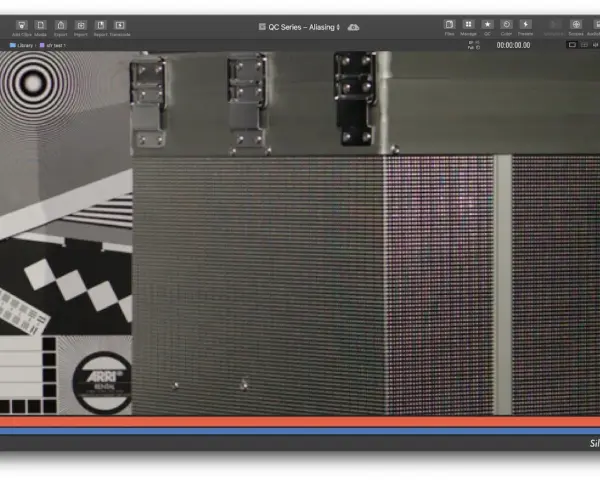The image size is (600, 480).
Task: Open the QC star icon
Action: 487,24
